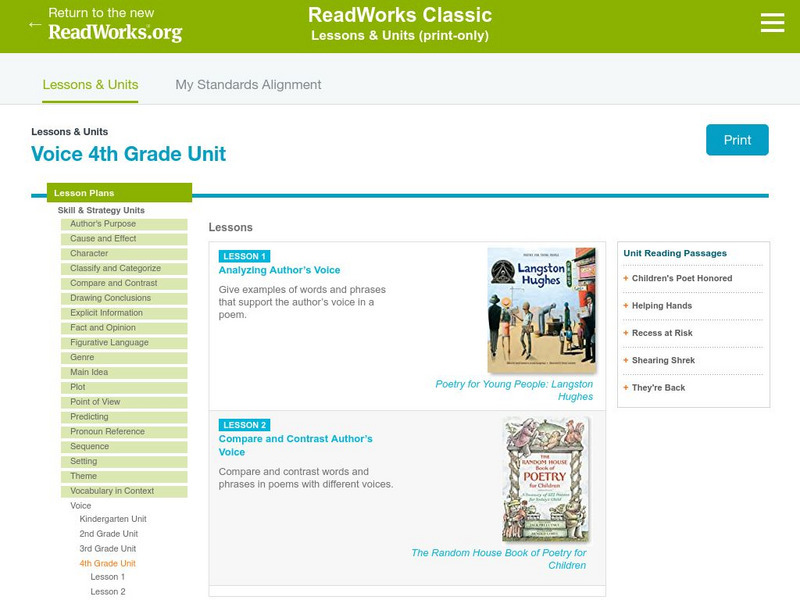Image resolution: width=800 pixels, height=600 pixels.
Task: Open Drawing Conclusions unit
Action: click(x=124, y=298)
